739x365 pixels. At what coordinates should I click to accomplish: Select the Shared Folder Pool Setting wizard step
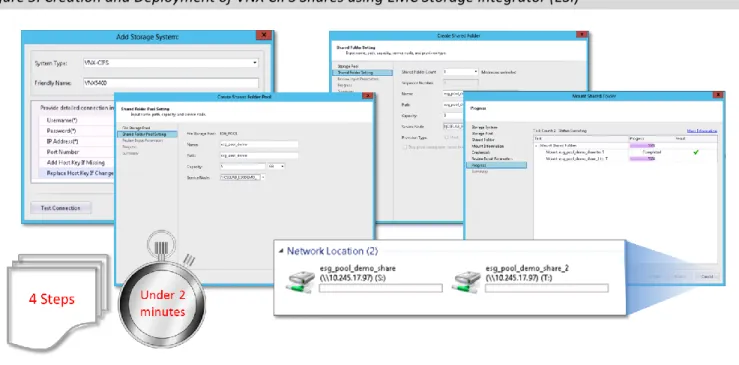pos(147,134)
